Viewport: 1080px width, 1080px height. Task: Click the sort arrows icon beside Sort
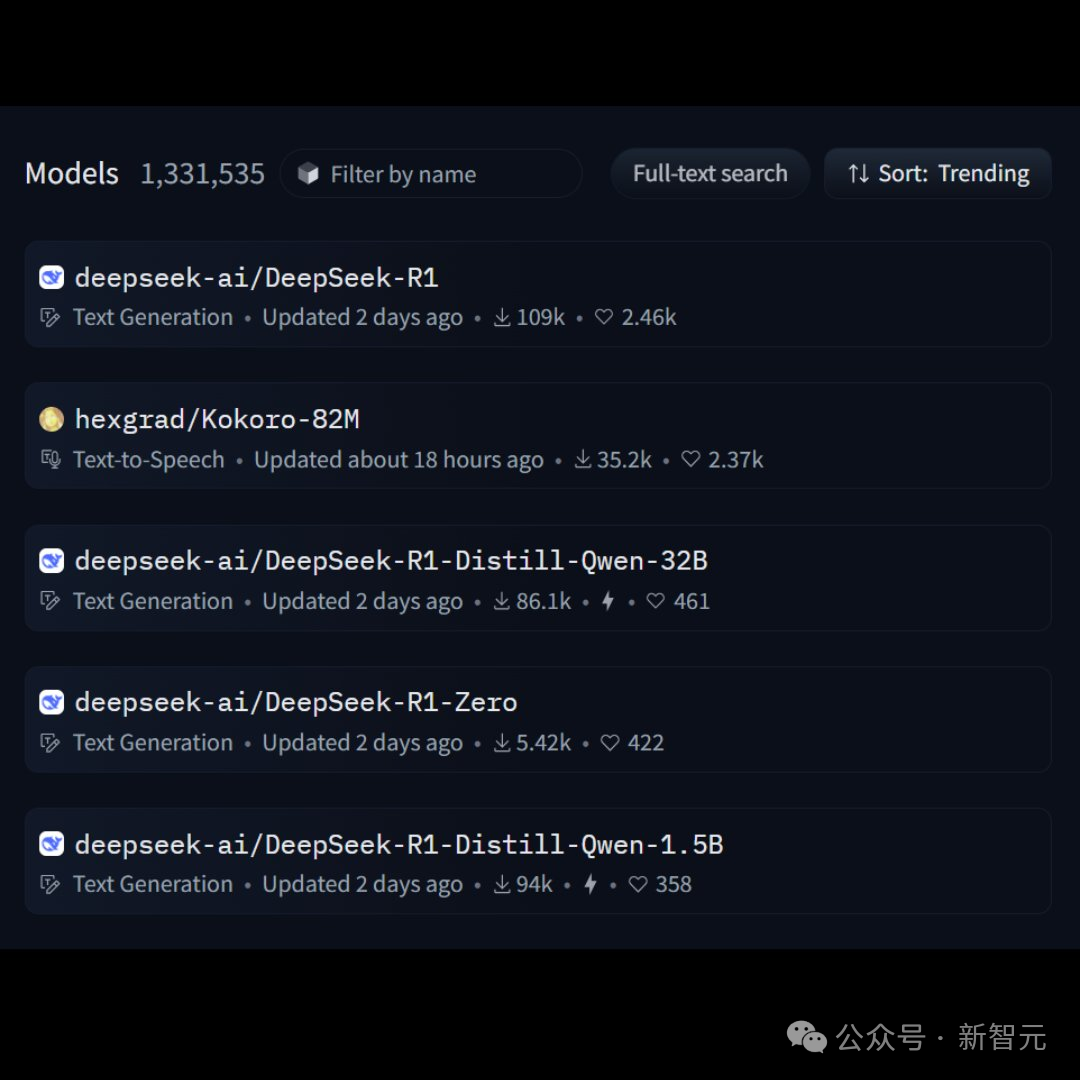858,174
